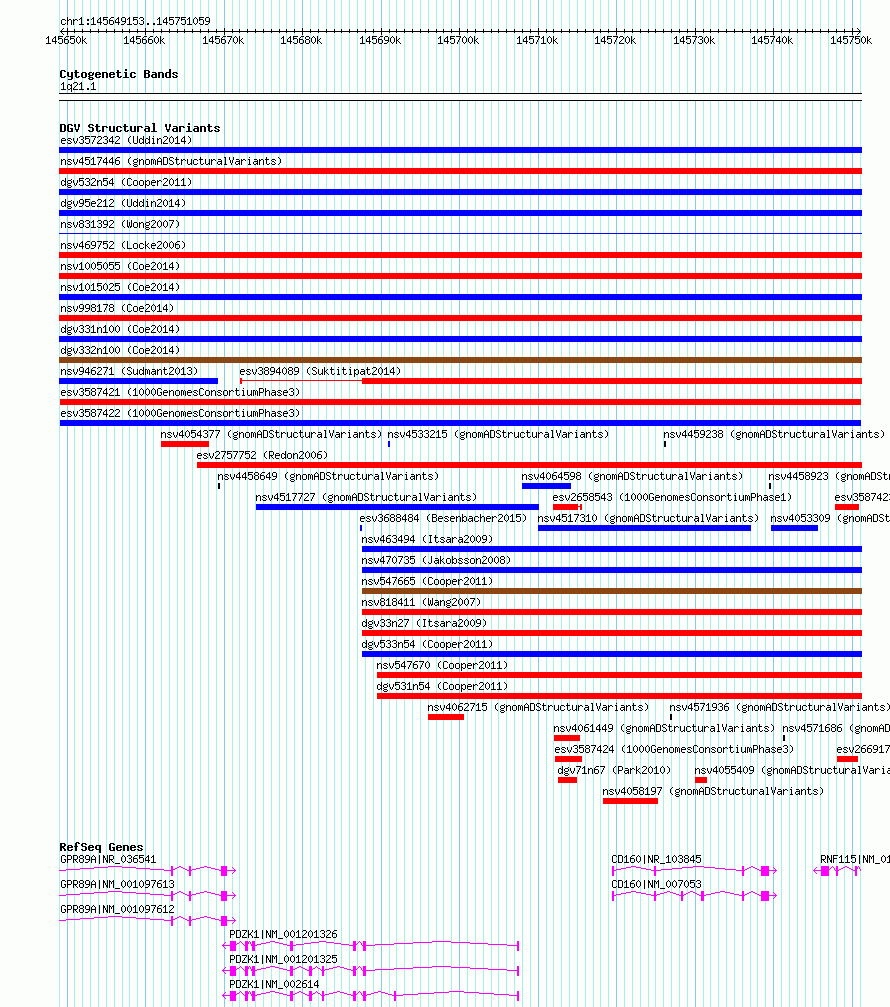Open the GPR89A|NR_036541 gene transcript

108,859
